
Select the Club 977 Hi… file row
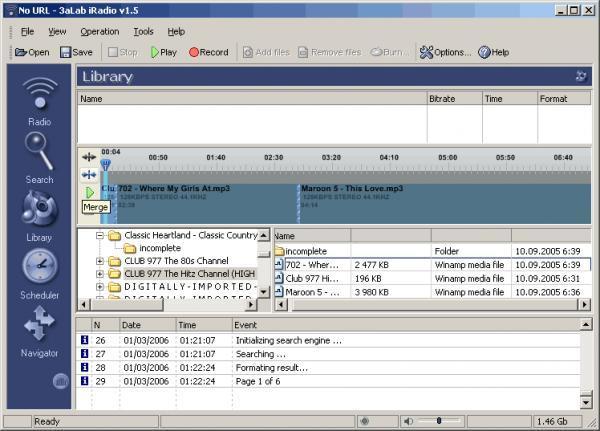tap(432, 279)
